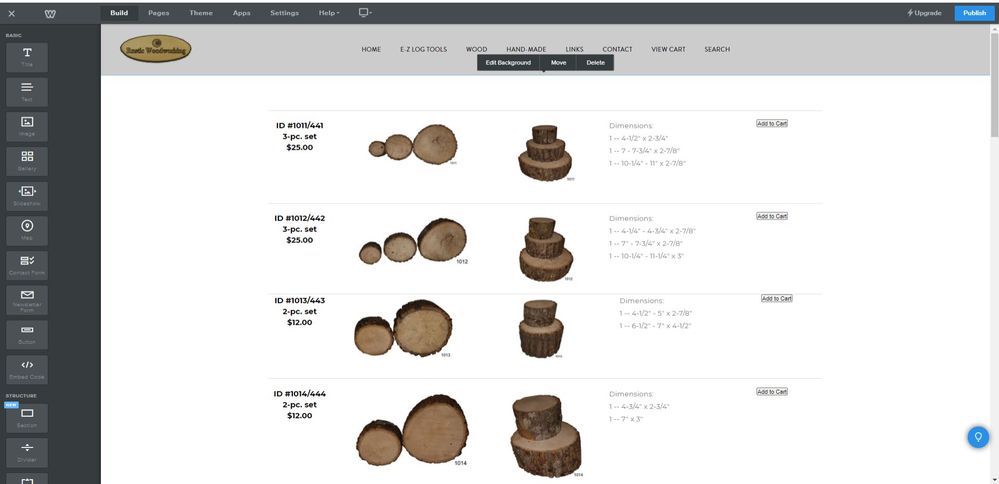Click the Rustic Woodworking logo image
999x484 pixels.
155,48
